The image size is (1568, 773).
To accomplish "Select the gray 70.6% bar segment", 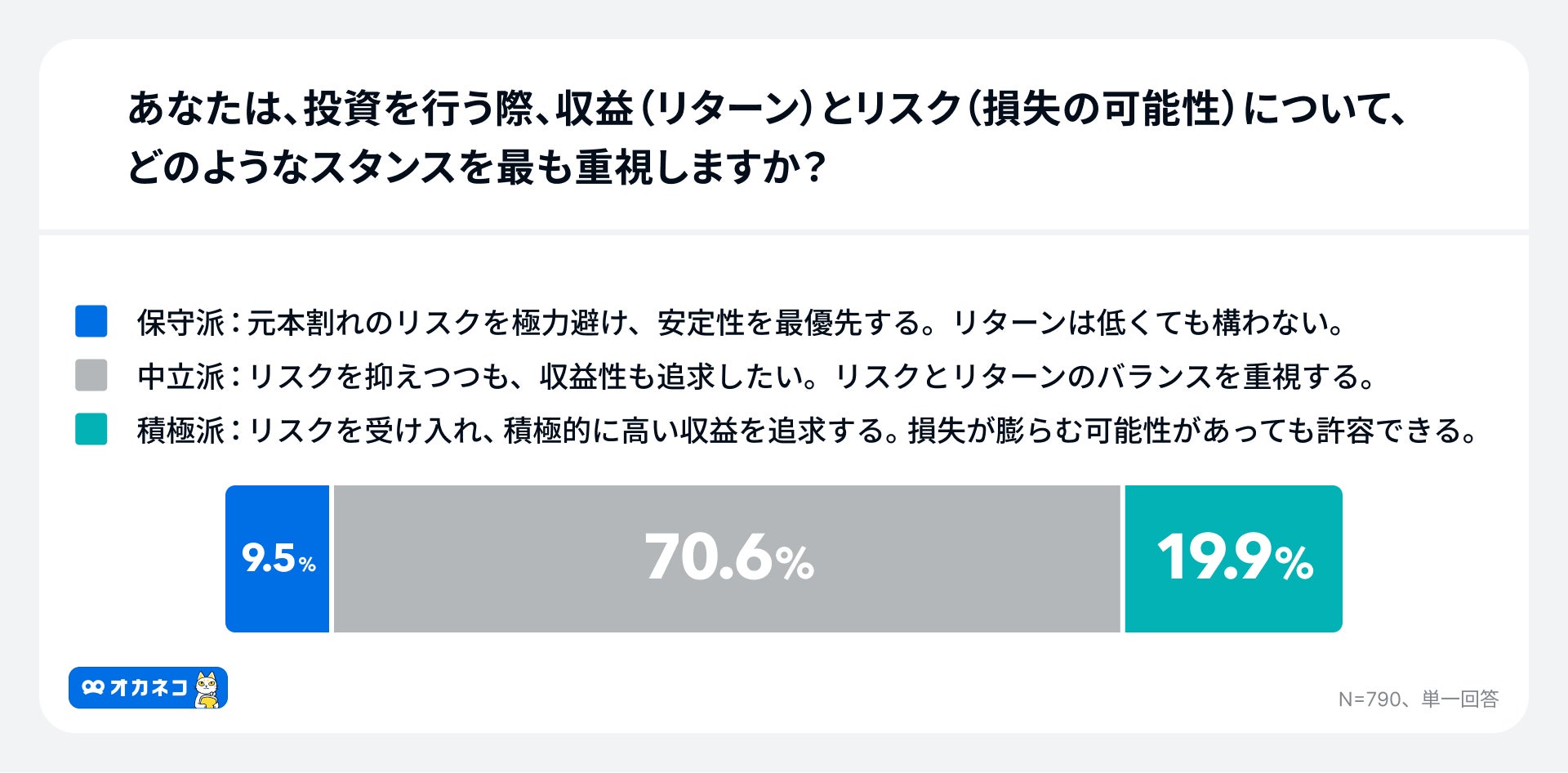I will [727, 559].
